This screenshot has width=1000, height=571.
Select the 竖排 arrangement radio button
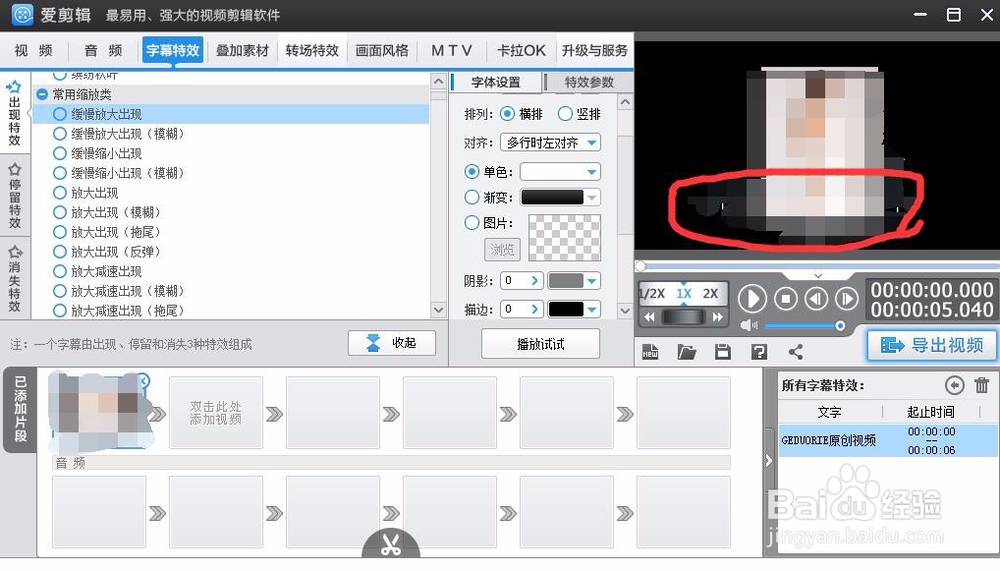click(x=565, y=114)
